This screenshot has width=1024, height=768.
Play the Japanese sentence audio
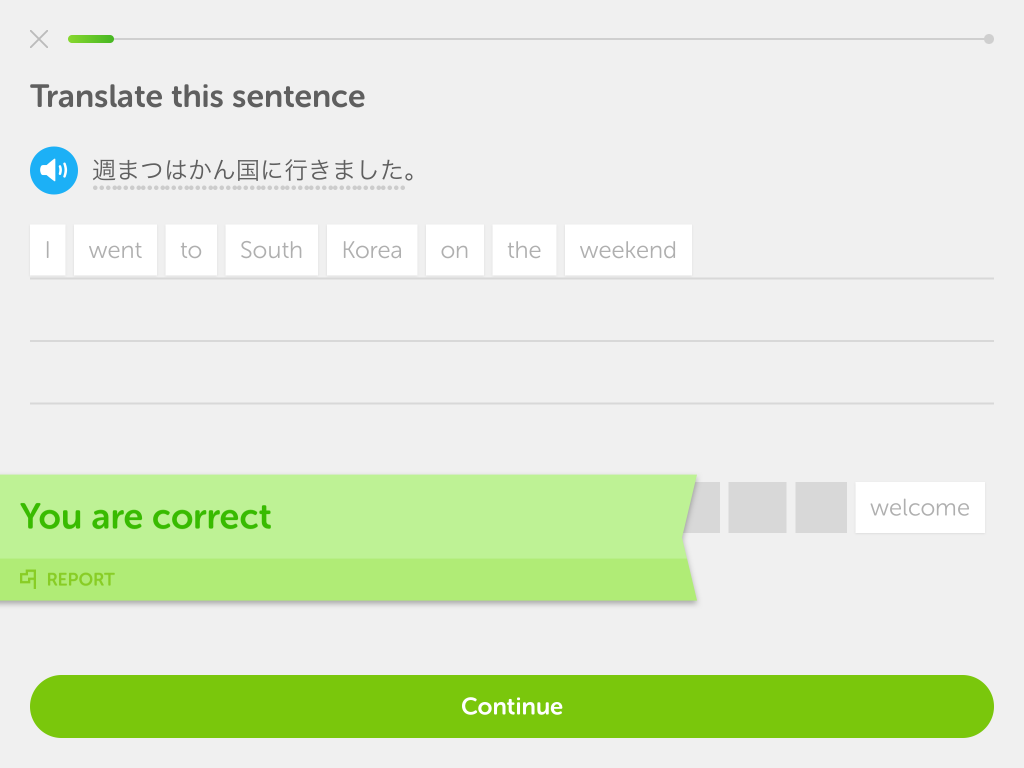54,170
